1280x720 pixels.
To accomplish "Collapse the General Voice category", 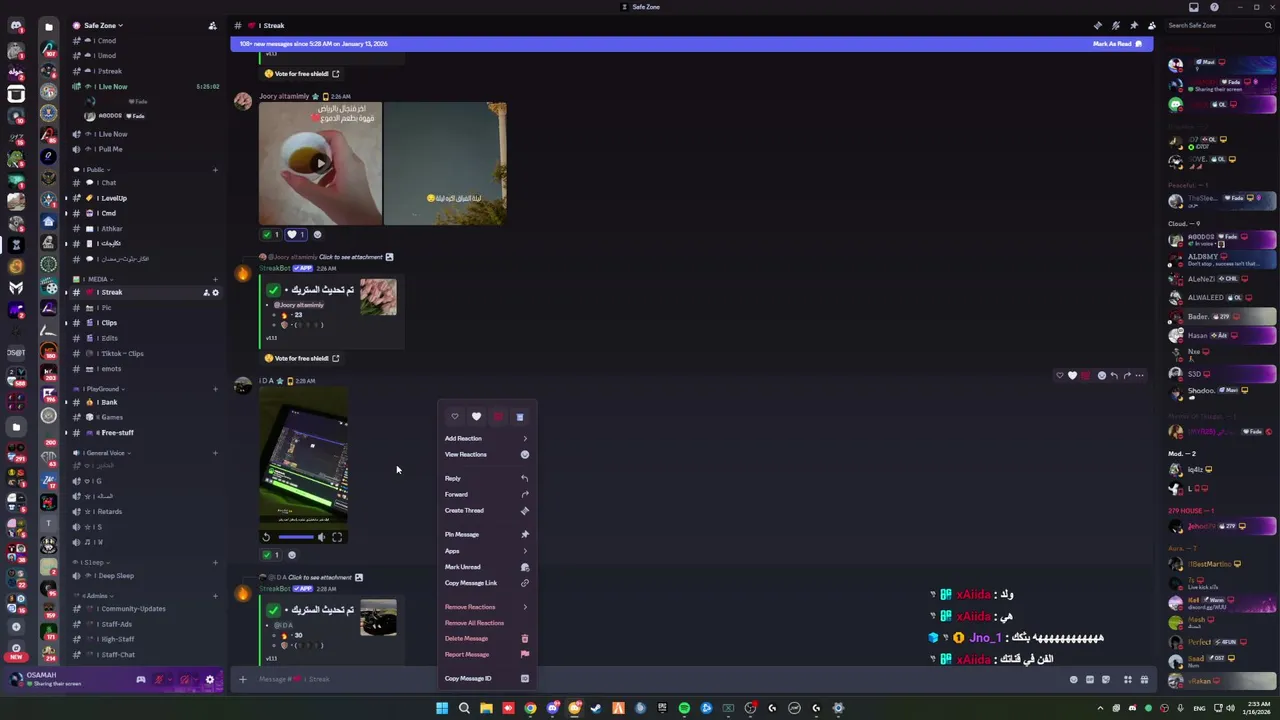I will pos(101,453).
